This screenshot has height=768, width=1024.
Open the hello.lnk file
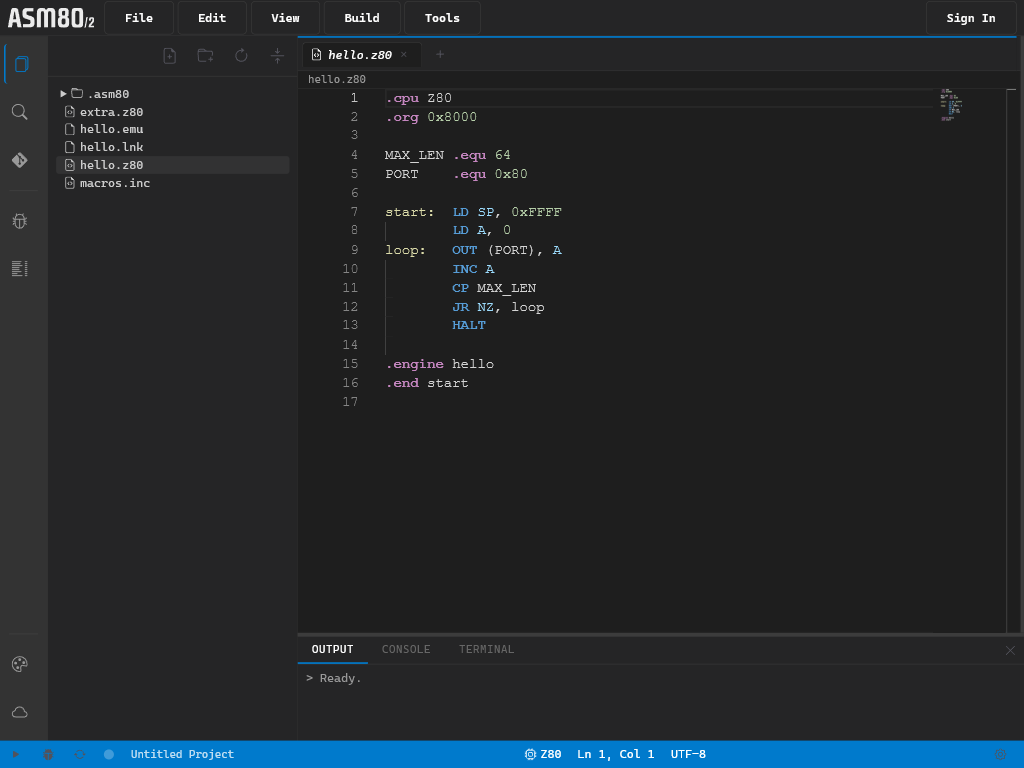pyautogui.click(x=110, y=146)
